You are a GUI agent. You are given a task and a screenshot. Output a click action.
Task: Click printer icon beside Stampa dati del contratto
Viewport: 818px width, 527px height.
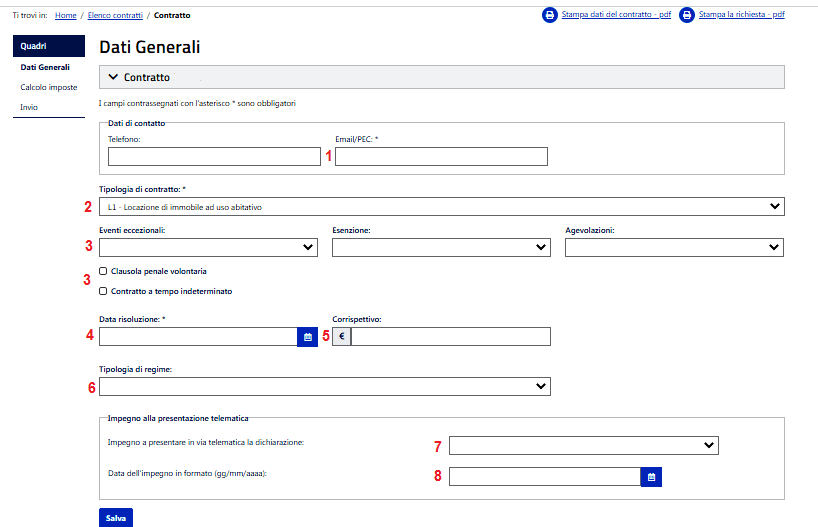tap(549, 15)
